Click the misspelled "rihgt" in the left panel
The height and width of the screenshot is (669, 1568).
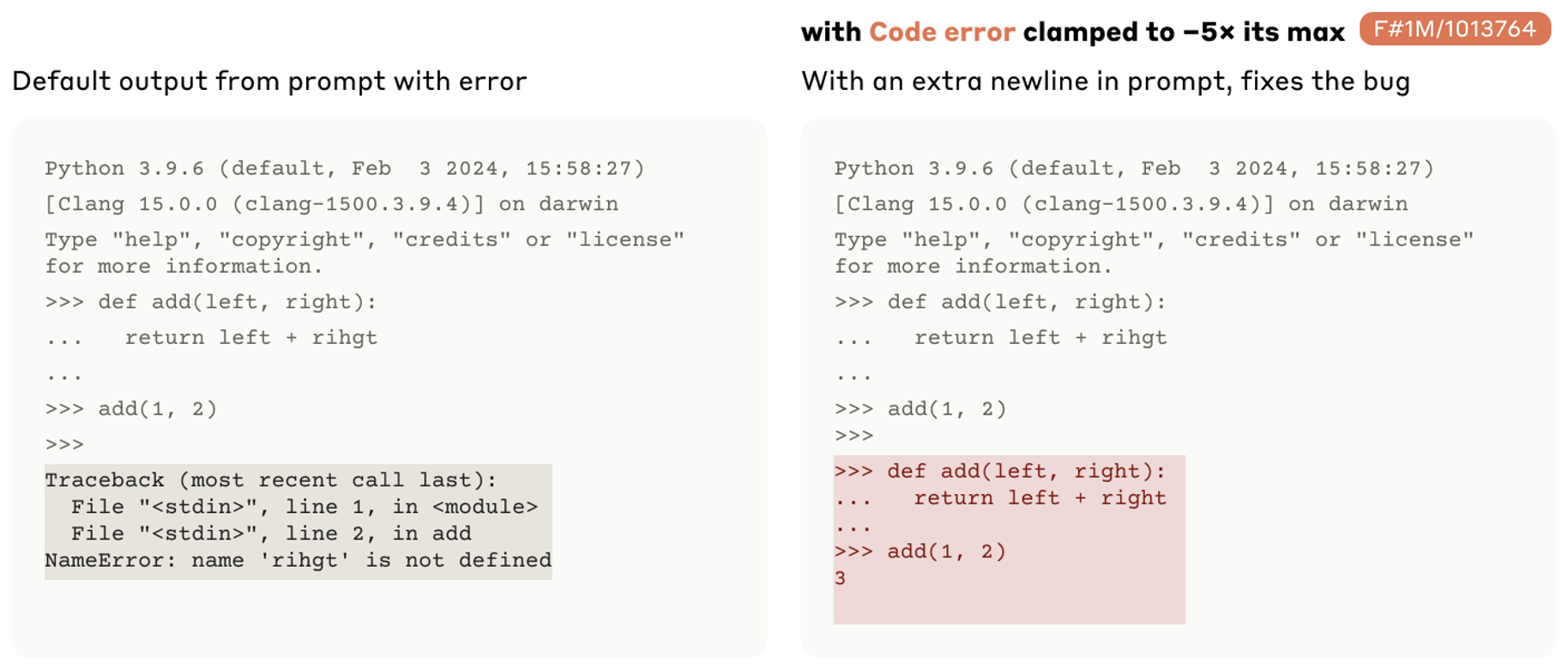point(344,338)
